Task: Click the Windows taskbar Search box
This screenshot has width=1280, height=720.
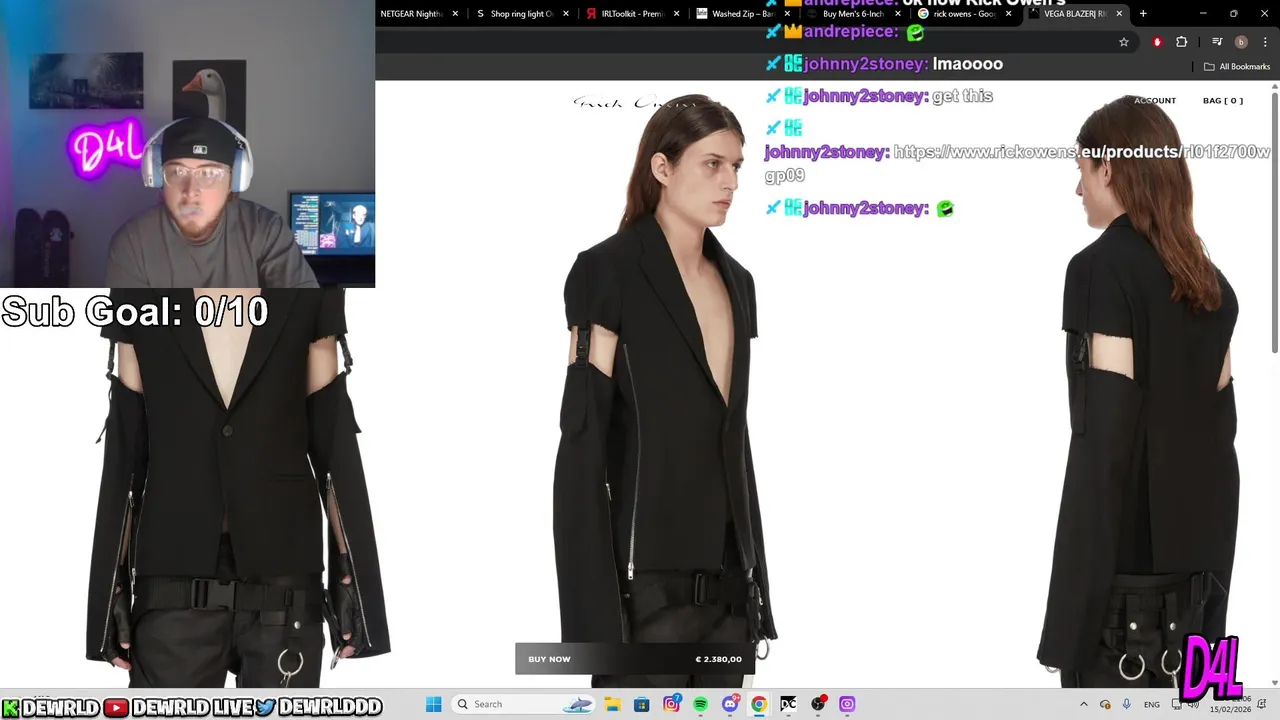Action: (x=521, y=704)
